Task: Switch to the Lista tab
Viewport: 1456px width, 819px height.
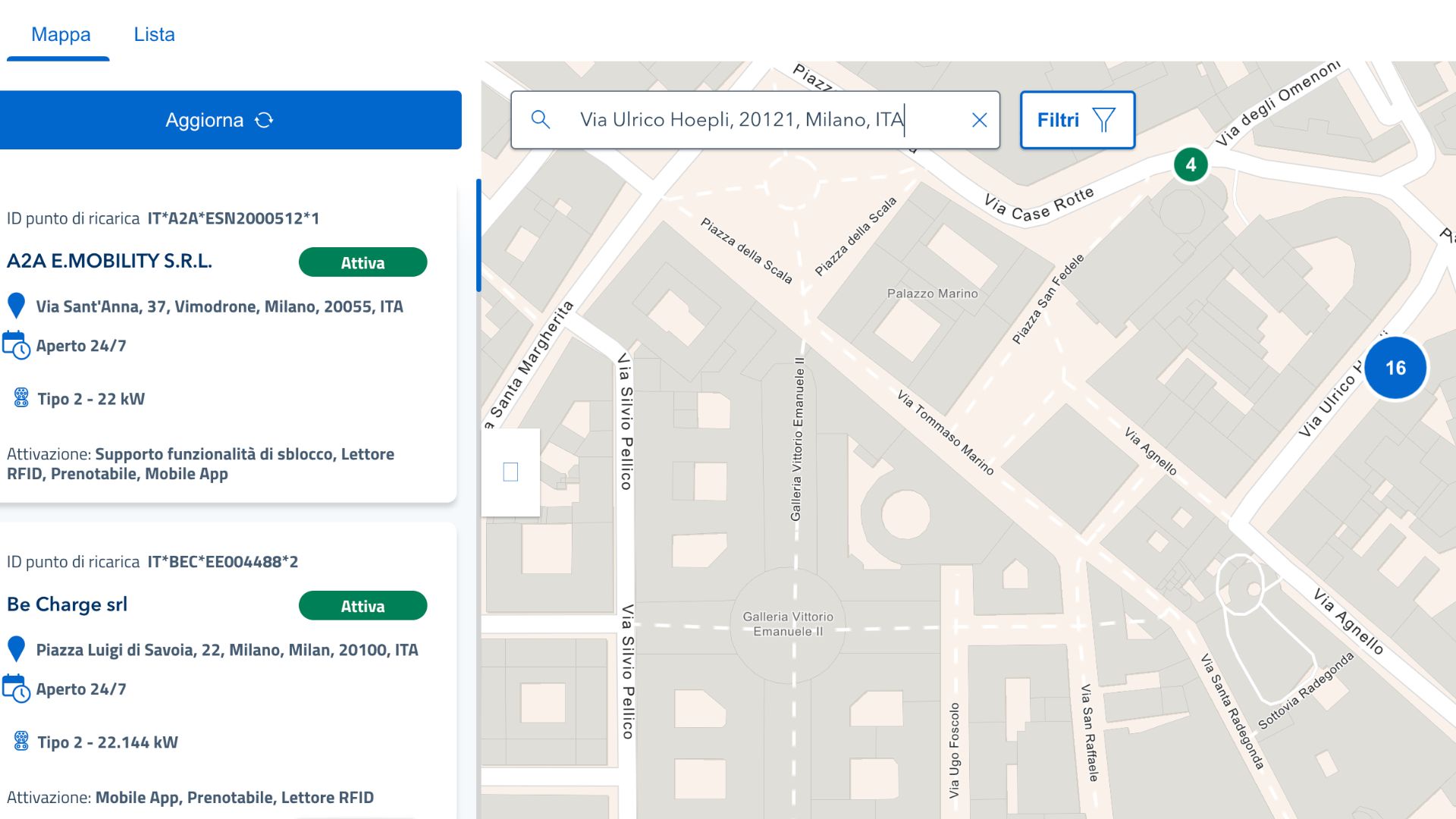Action: click(154, 34)
